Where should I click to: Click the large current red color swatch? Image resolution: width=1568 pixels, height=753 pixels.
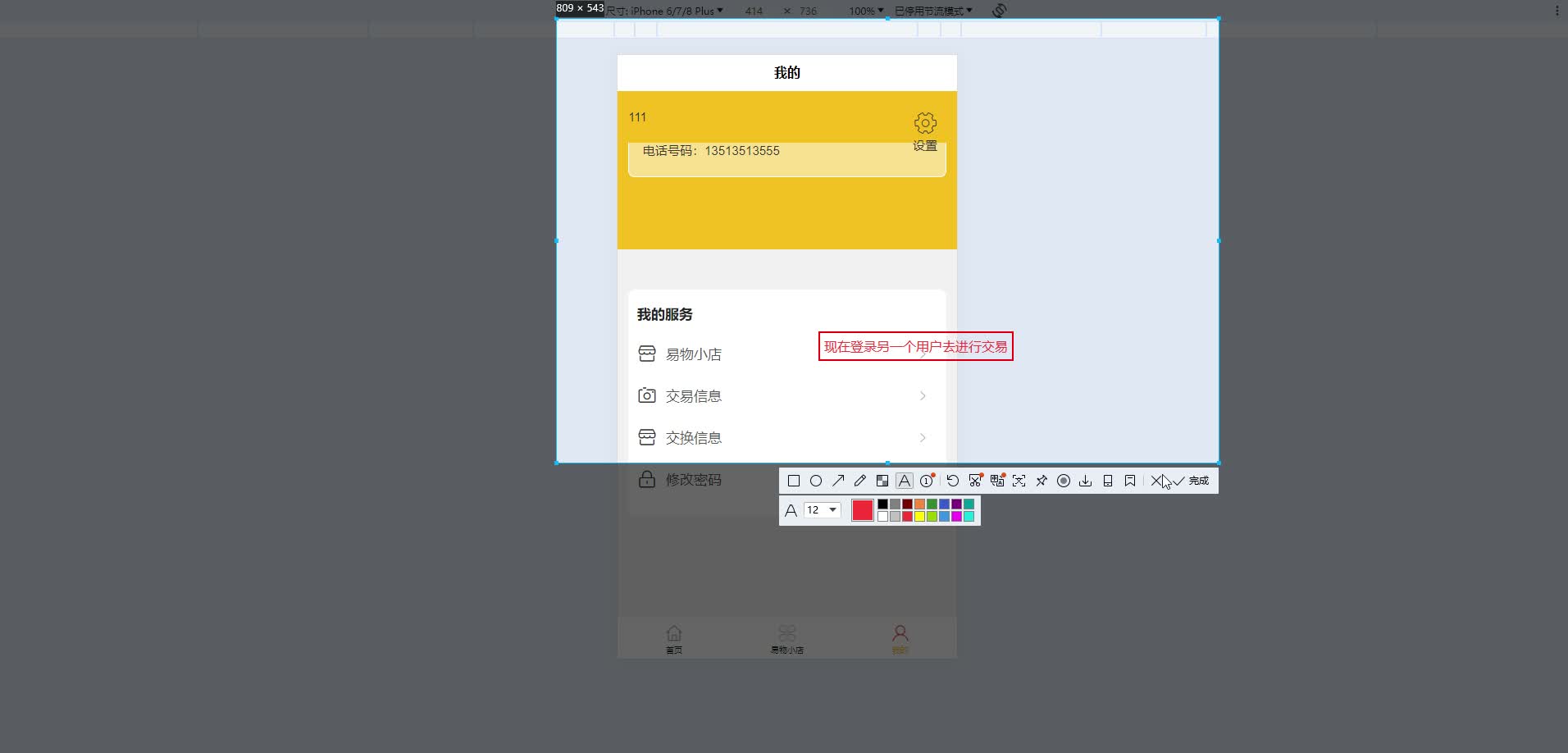863,510
